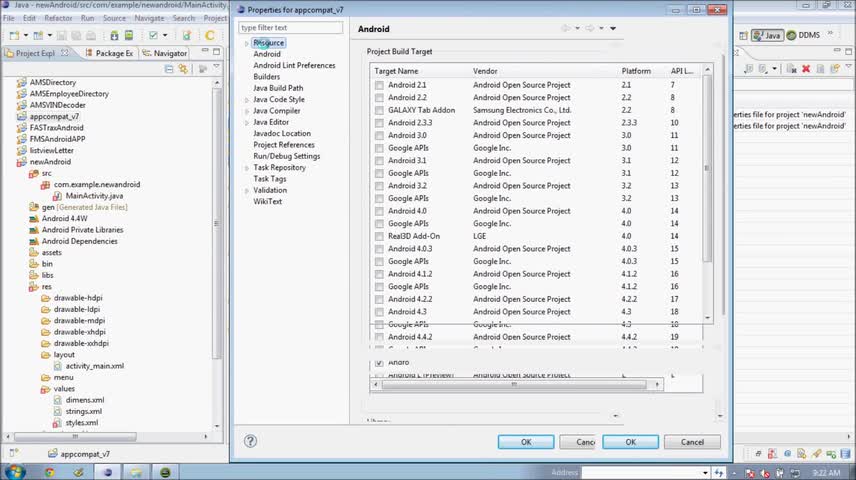Click the New Android XML file icon
856x480 pixels.
coord(187,35)
